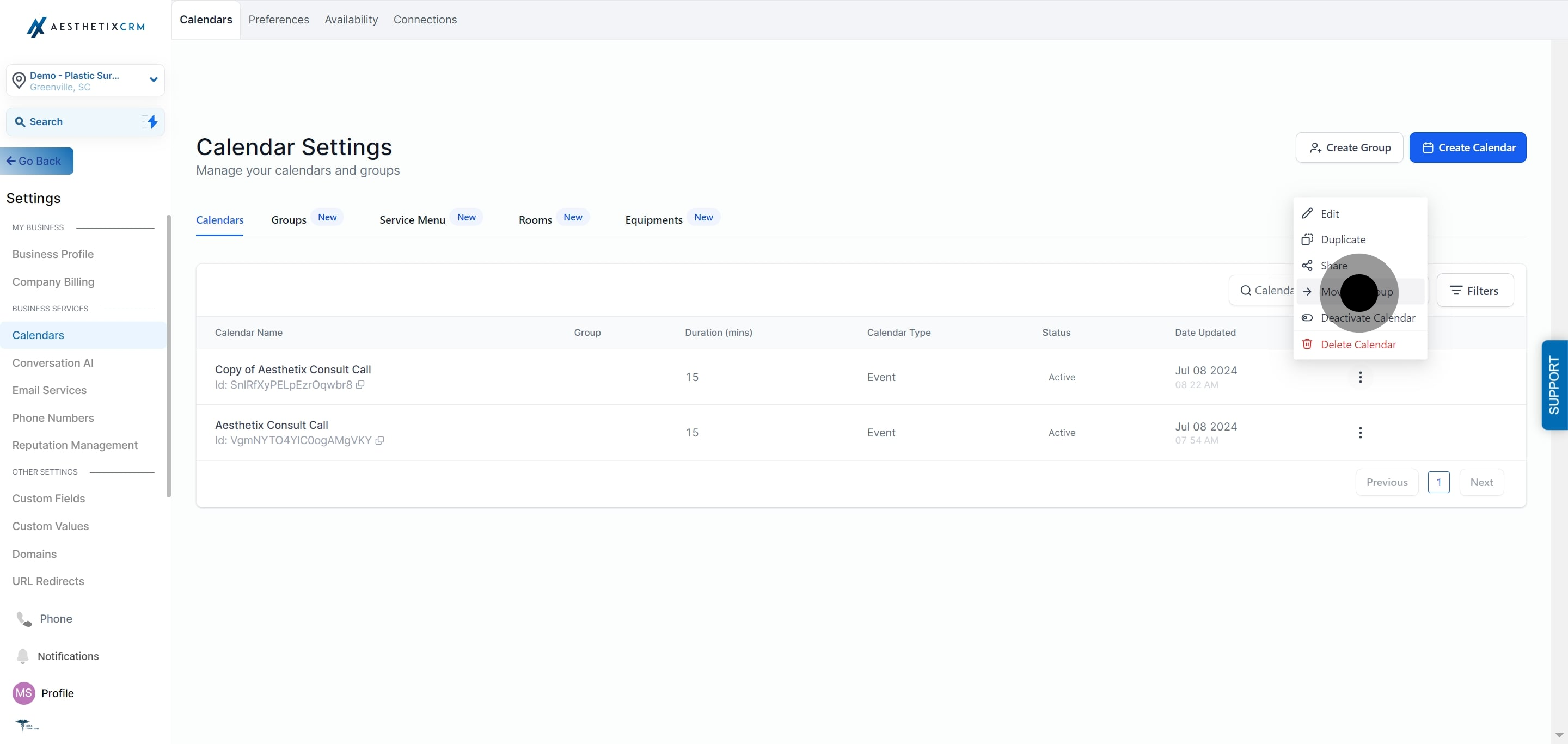Click the MS profile avatar
This screenshot has height=744, width=1568.
24,693
